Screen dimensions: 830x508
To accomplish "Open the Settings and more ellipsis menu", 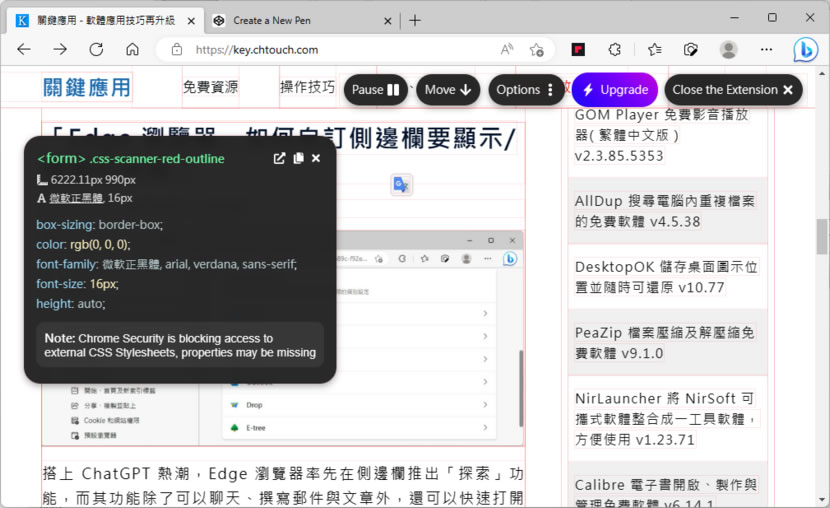I will pos(766,50).
